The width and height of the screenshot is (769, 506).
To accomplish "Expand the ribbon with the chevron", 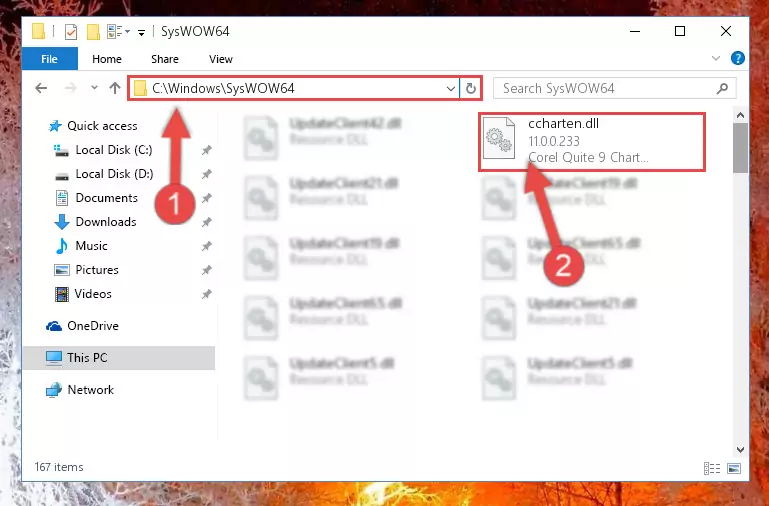I will click(x=716, y=58).
